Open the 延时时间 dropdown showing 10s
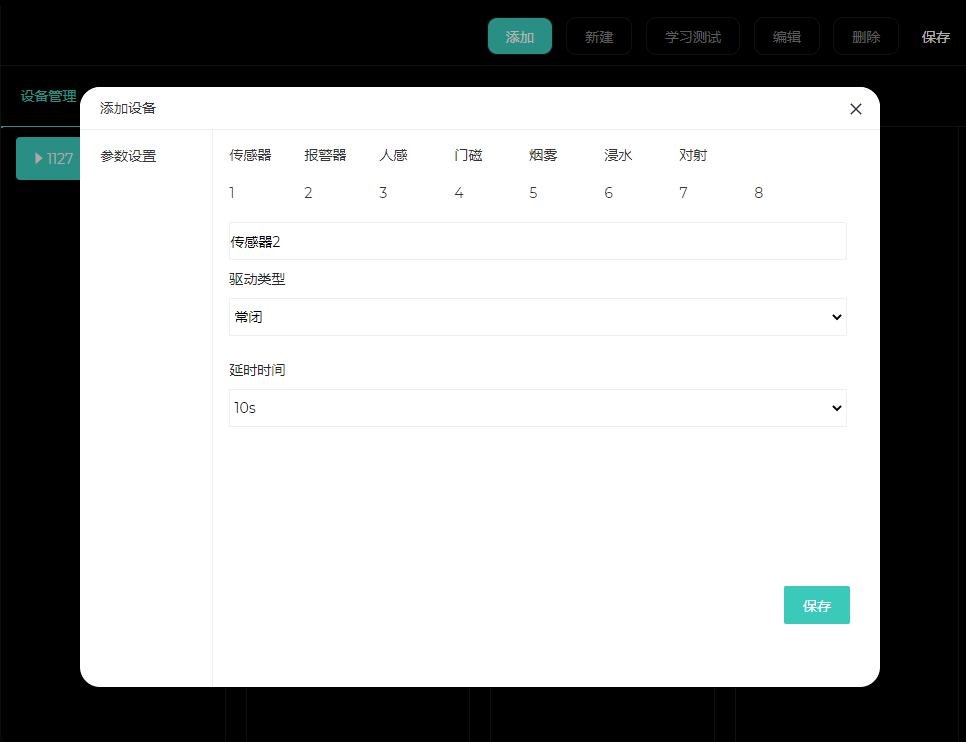The image size is (966, 742). click(x=538, y=407)
